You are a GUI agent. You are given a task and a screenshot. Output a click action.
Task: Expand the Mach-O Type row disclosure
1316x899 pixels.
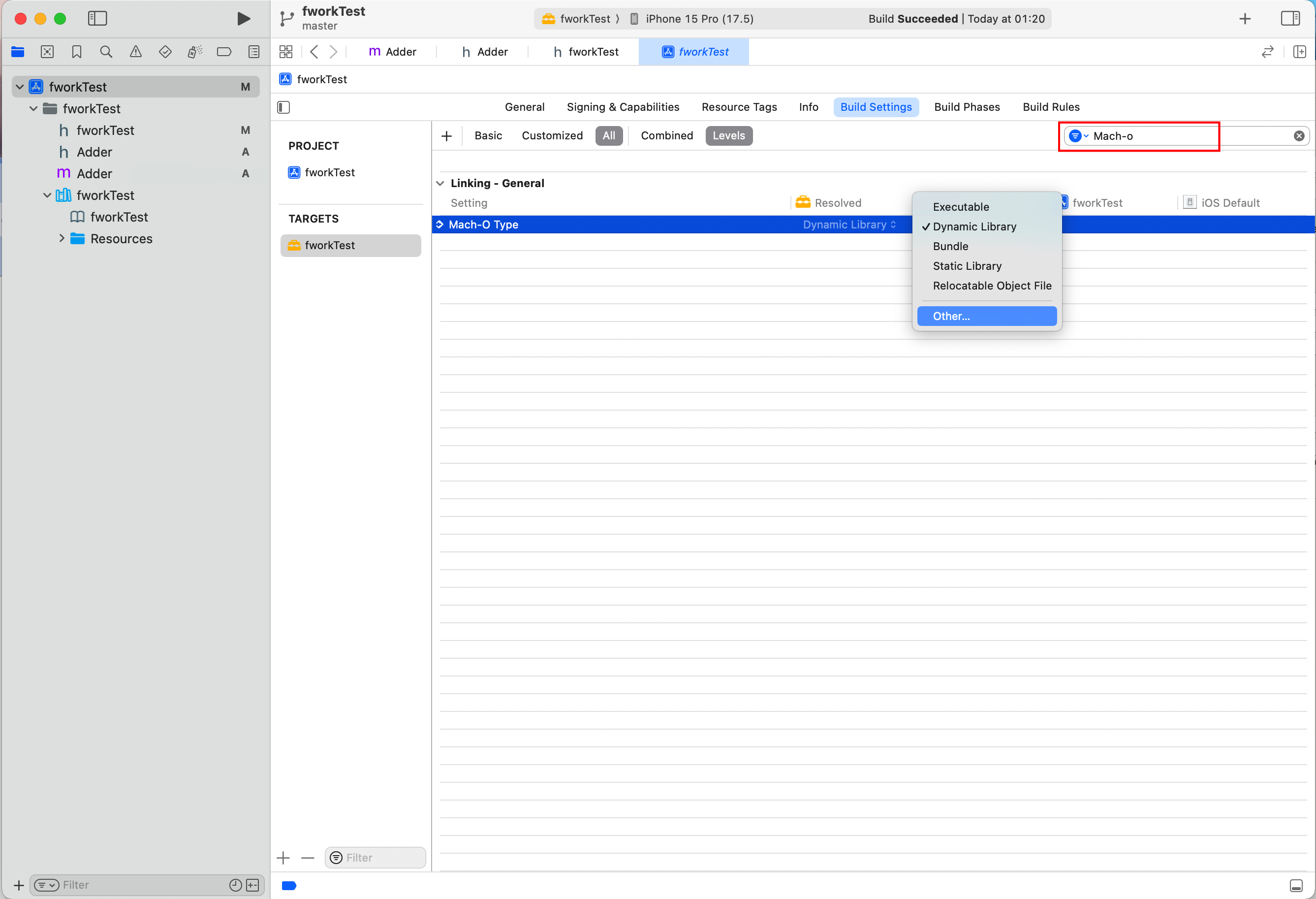click(x=439, y=225)
